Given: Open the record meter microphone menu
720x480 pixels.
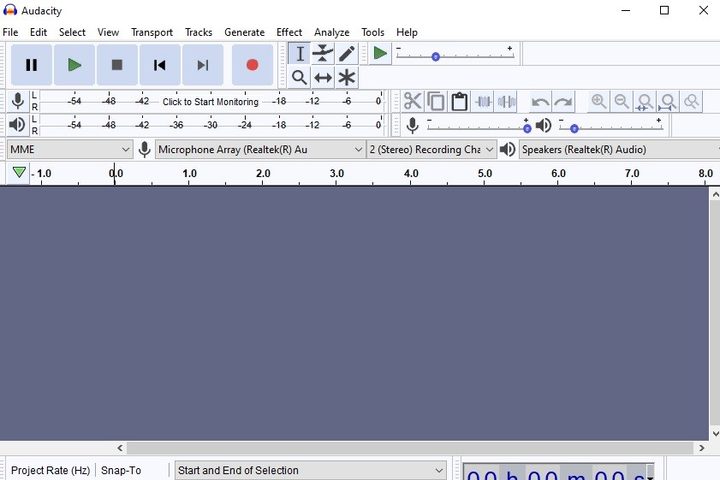Looking at the screenshot, I should point(18,101).
